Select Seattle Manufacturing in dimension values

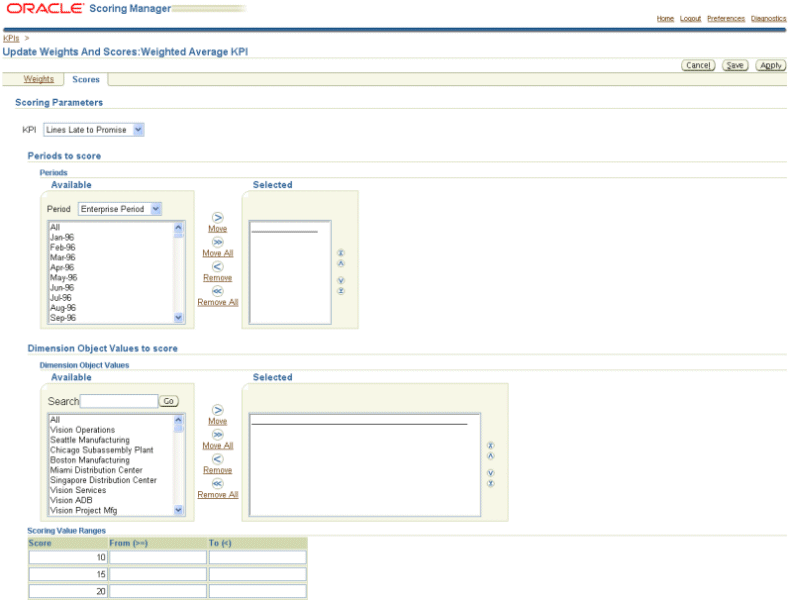(90, 440)
